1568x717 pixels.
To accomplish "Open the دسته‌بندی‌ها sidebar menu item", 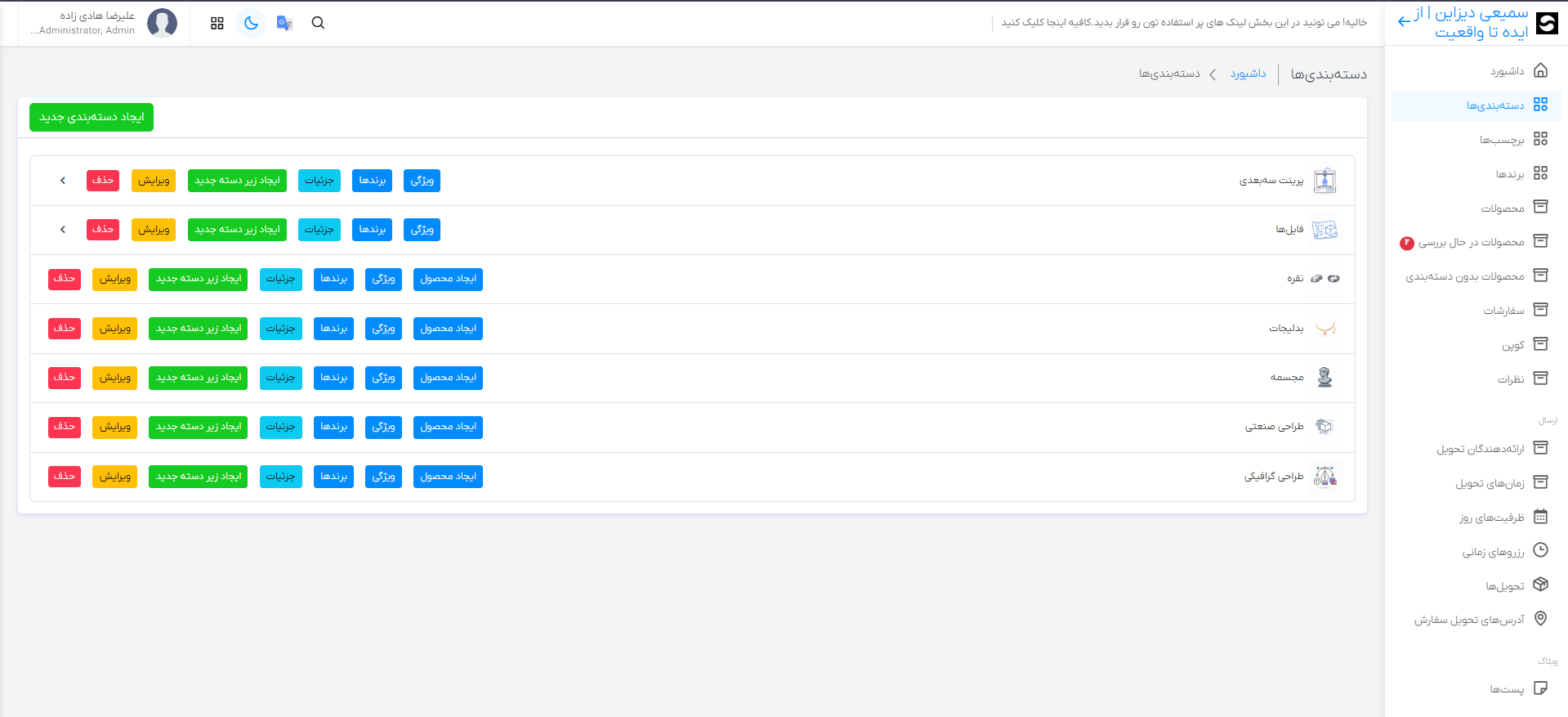I will pyautogui.click(x=1476, y=105).
